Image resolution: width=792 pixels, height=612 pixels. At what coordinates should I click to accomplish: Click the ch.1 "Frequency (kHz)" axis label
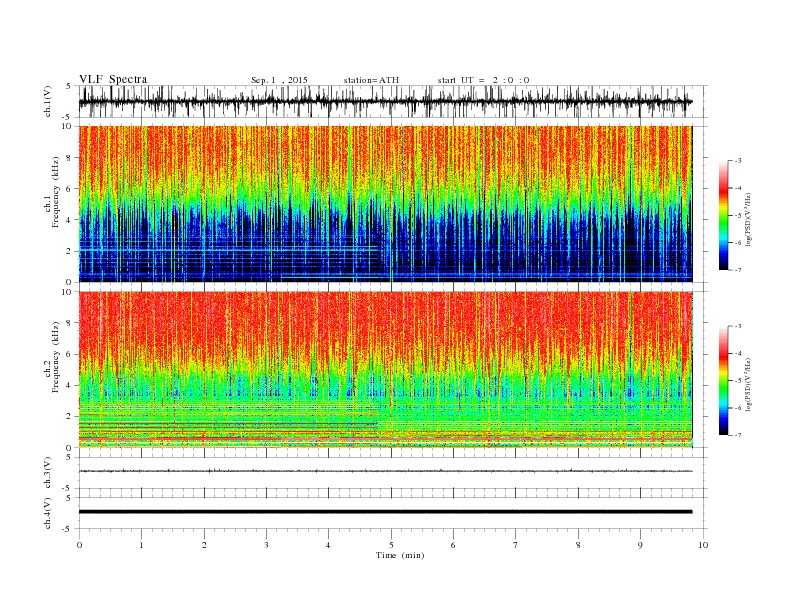point(56,192)
